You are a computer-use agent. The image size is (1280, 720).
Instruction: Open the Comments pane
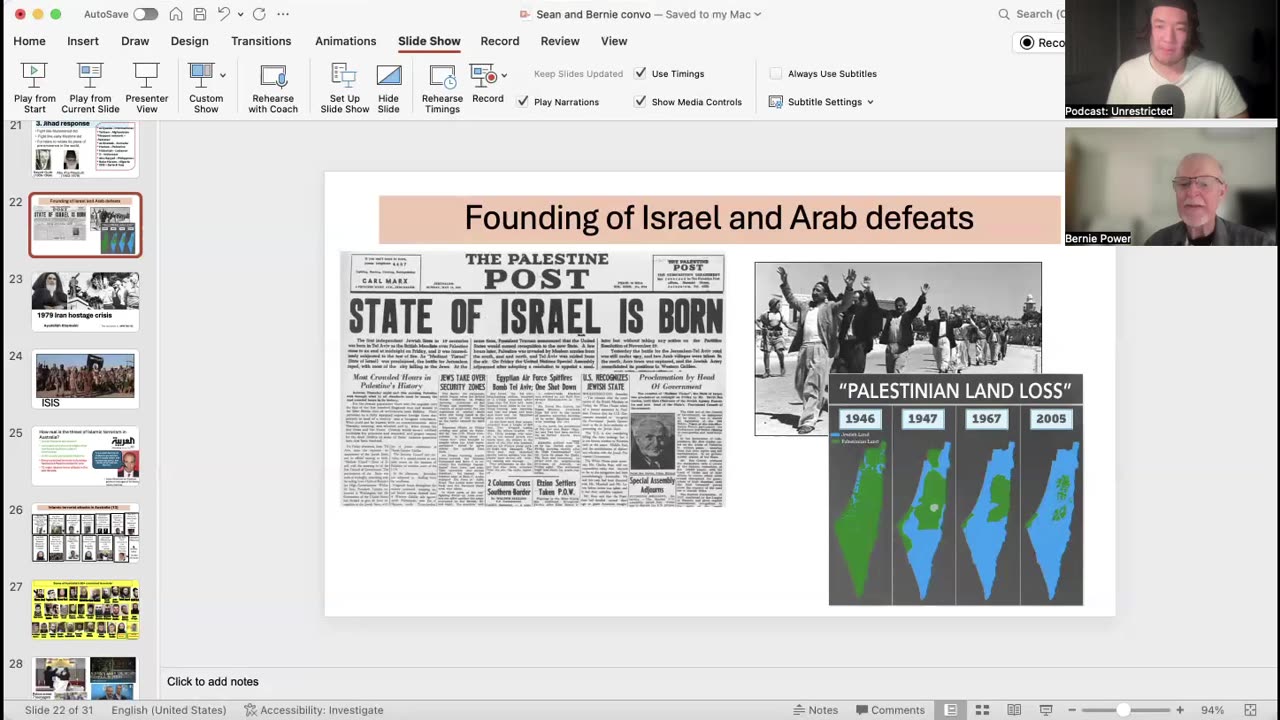tap(890, 710)
